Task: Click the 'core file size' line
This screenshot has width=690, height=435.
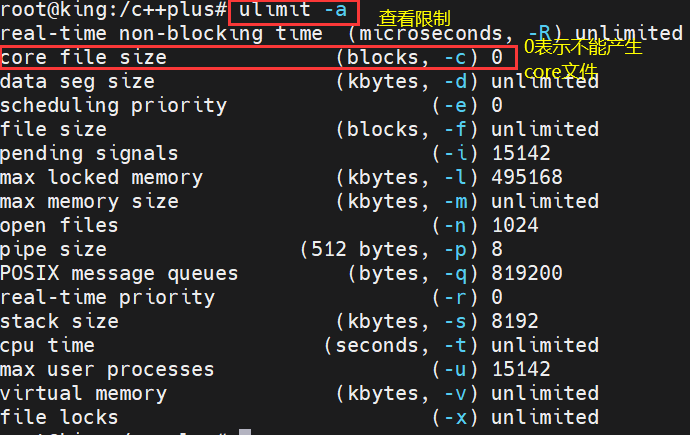Action: [x=257, y=57]
